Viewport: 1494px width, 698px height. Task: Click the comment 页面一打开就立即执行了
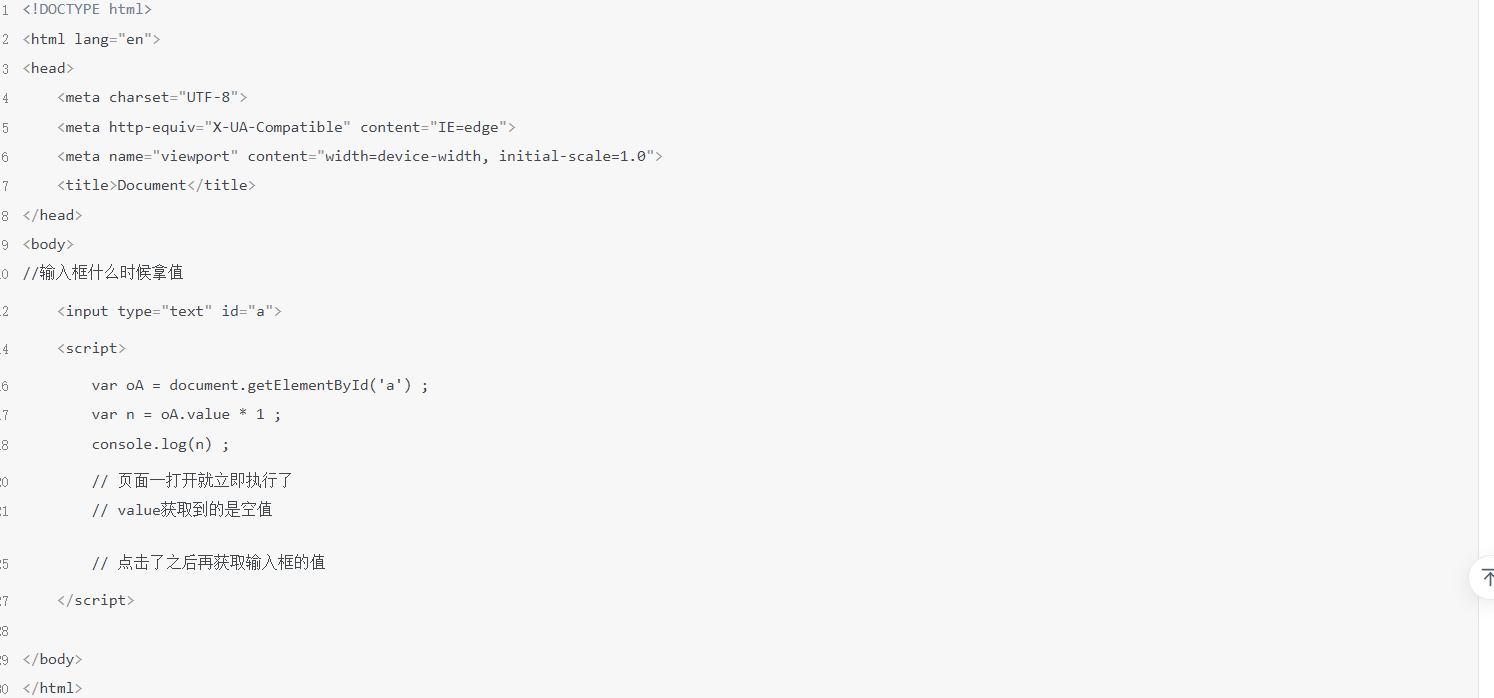pos(192,481)
